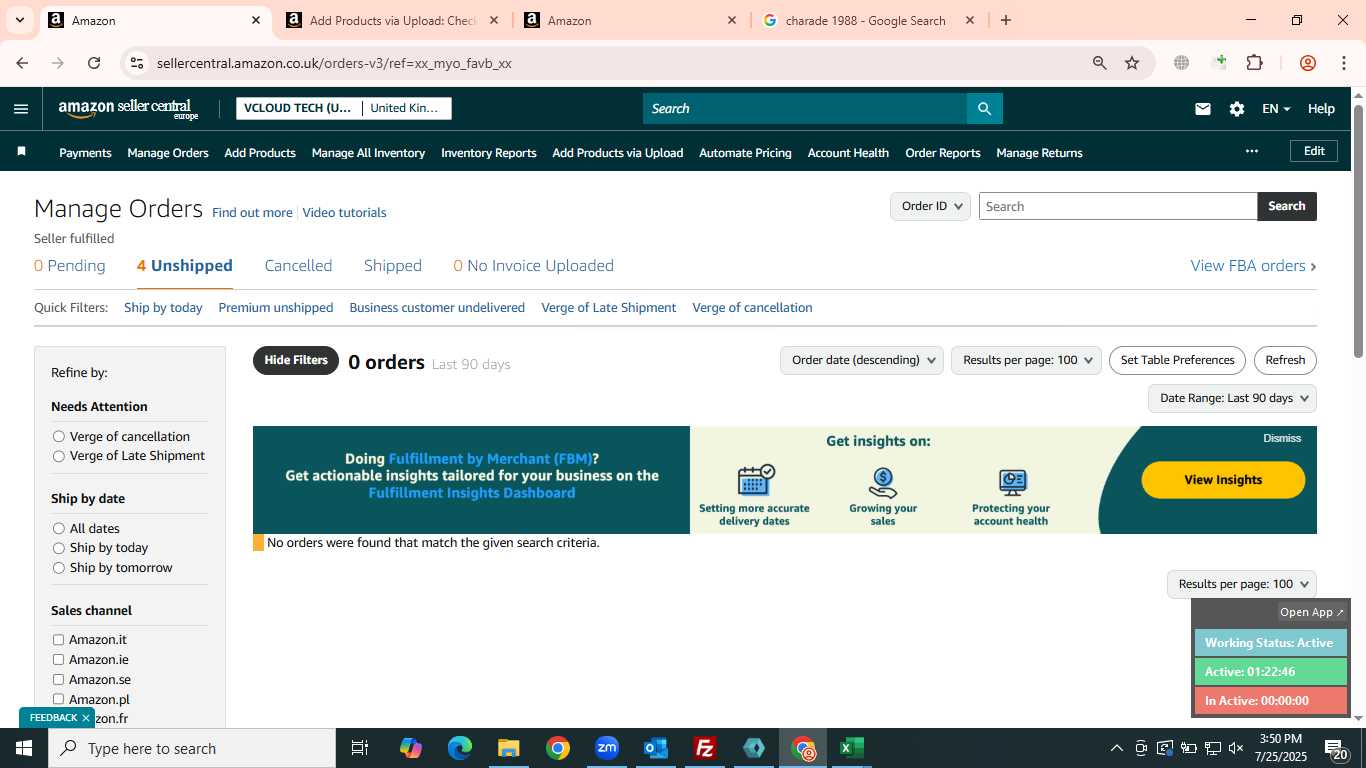
Task: Open the top Results per page dropdown
Action: click(x=1027, y=360)
